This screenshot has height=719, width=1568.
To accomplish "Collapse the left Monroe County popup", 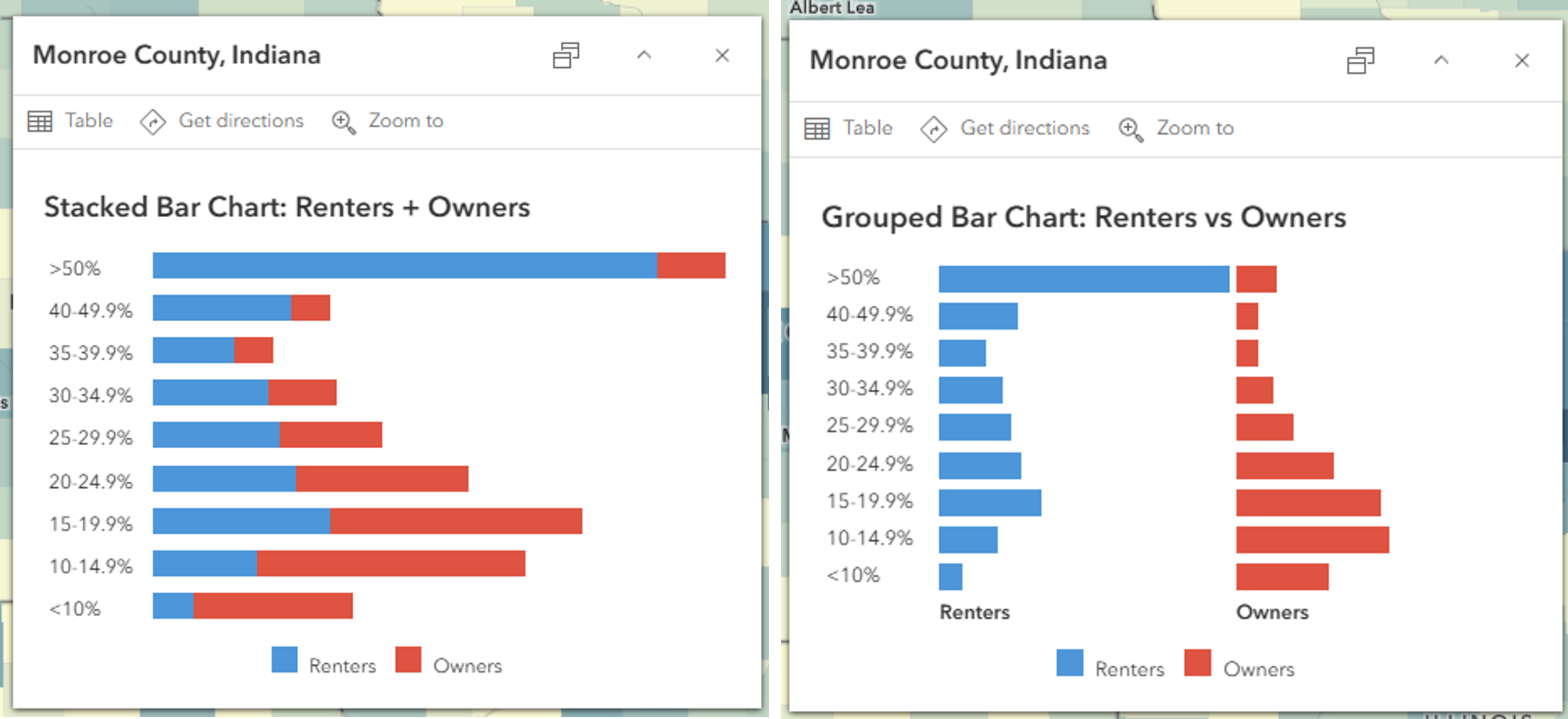I will pyautogui.click(x=644, y=55).
